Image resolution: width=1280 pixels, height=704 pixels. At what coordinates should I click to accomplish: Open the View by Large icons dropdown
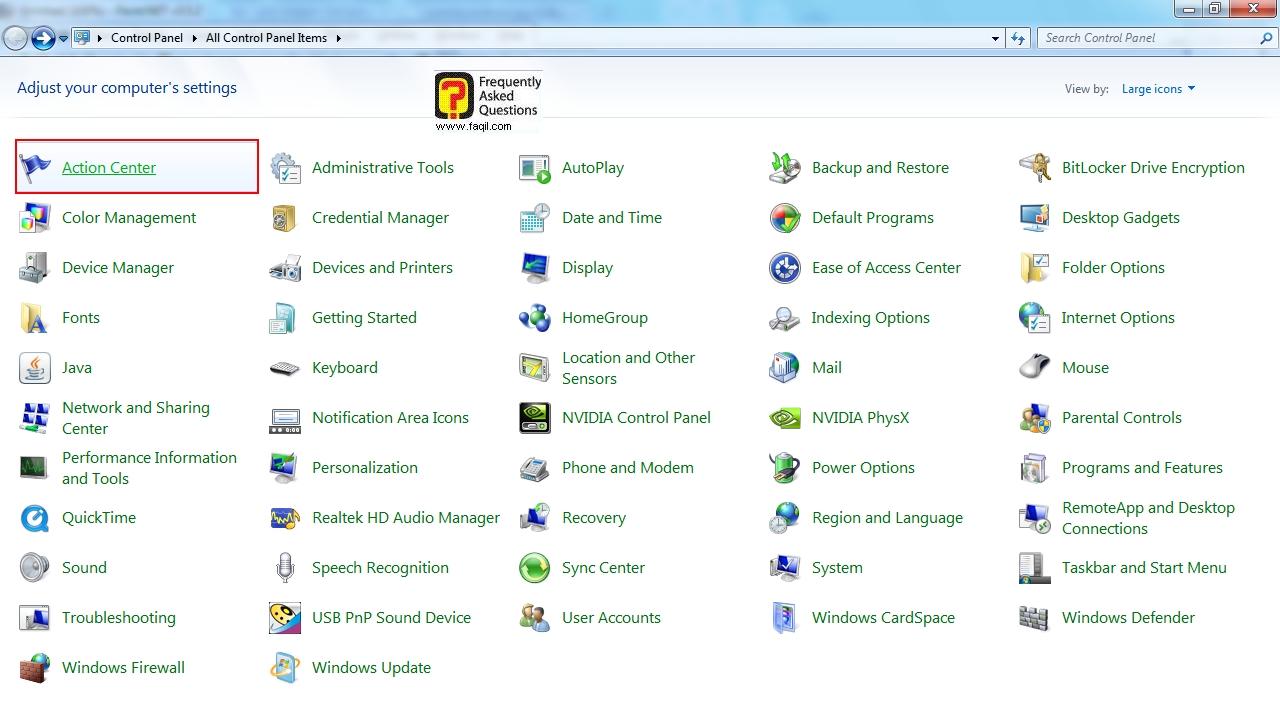click(1158, 89)
